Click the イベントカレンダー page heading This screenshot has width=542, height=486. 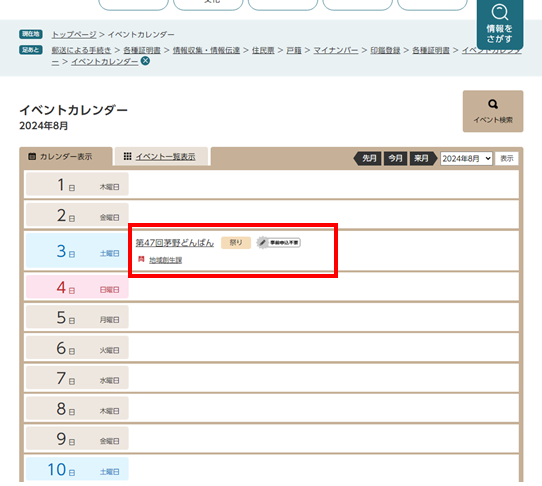73,110
